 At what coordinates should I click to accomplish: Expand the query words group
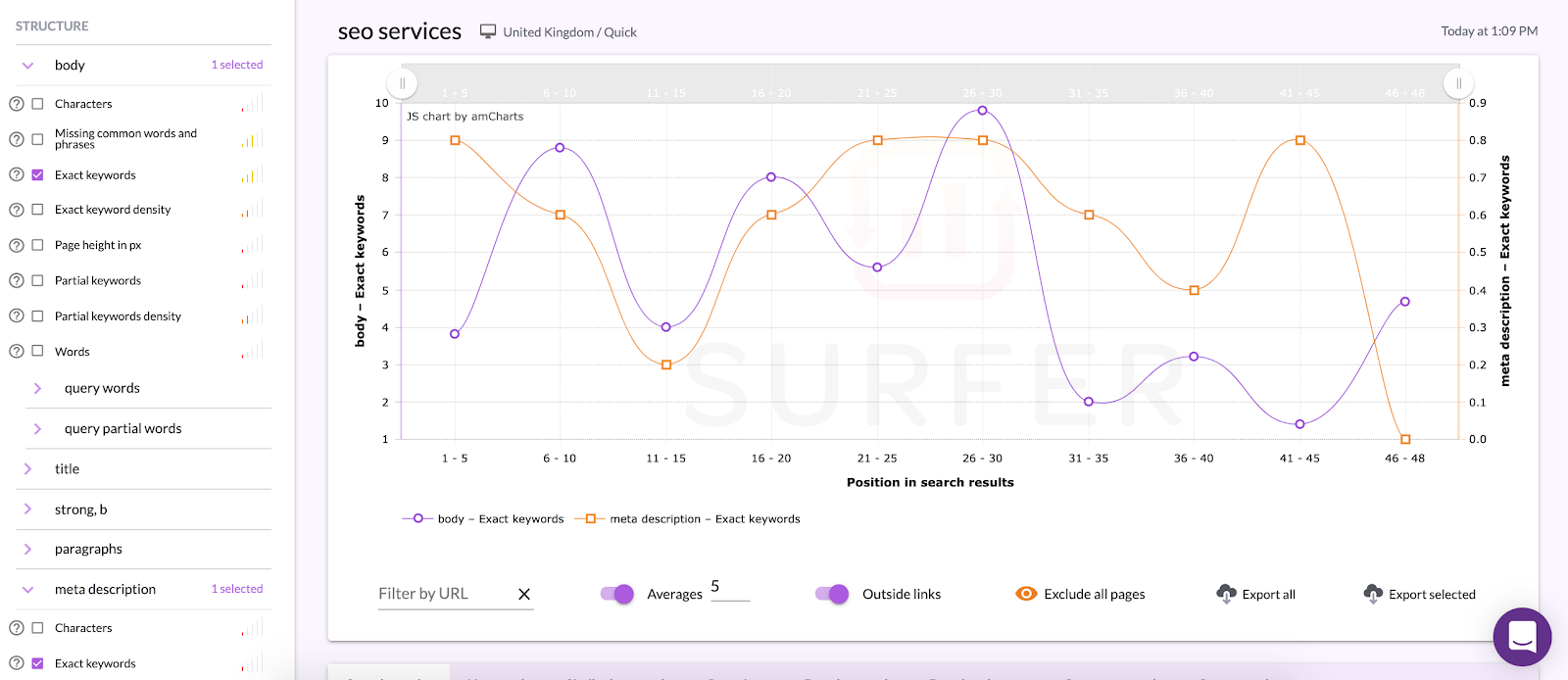37,388
